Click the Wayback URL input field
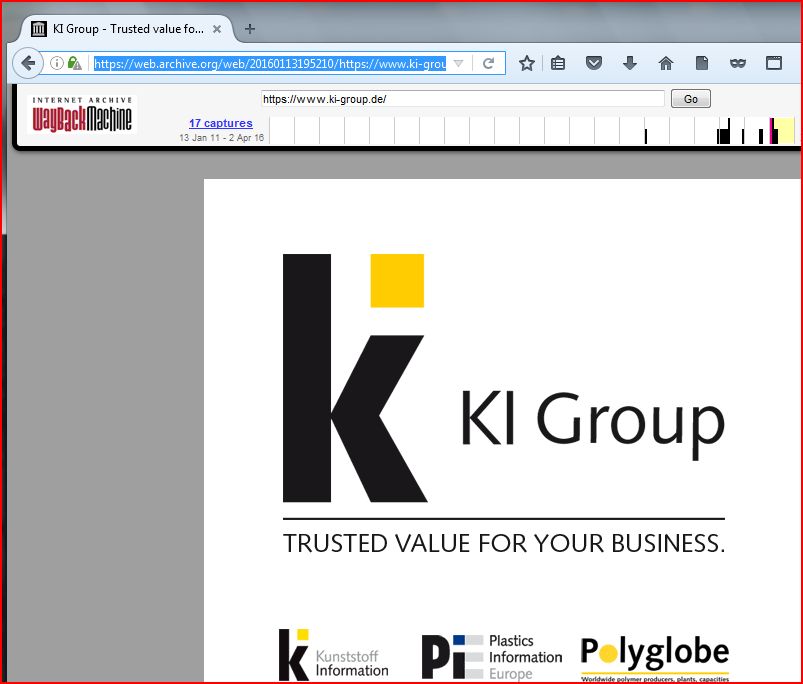Image resolution: width=803 pixels, height=684 pixels. (x=462, y=99)
